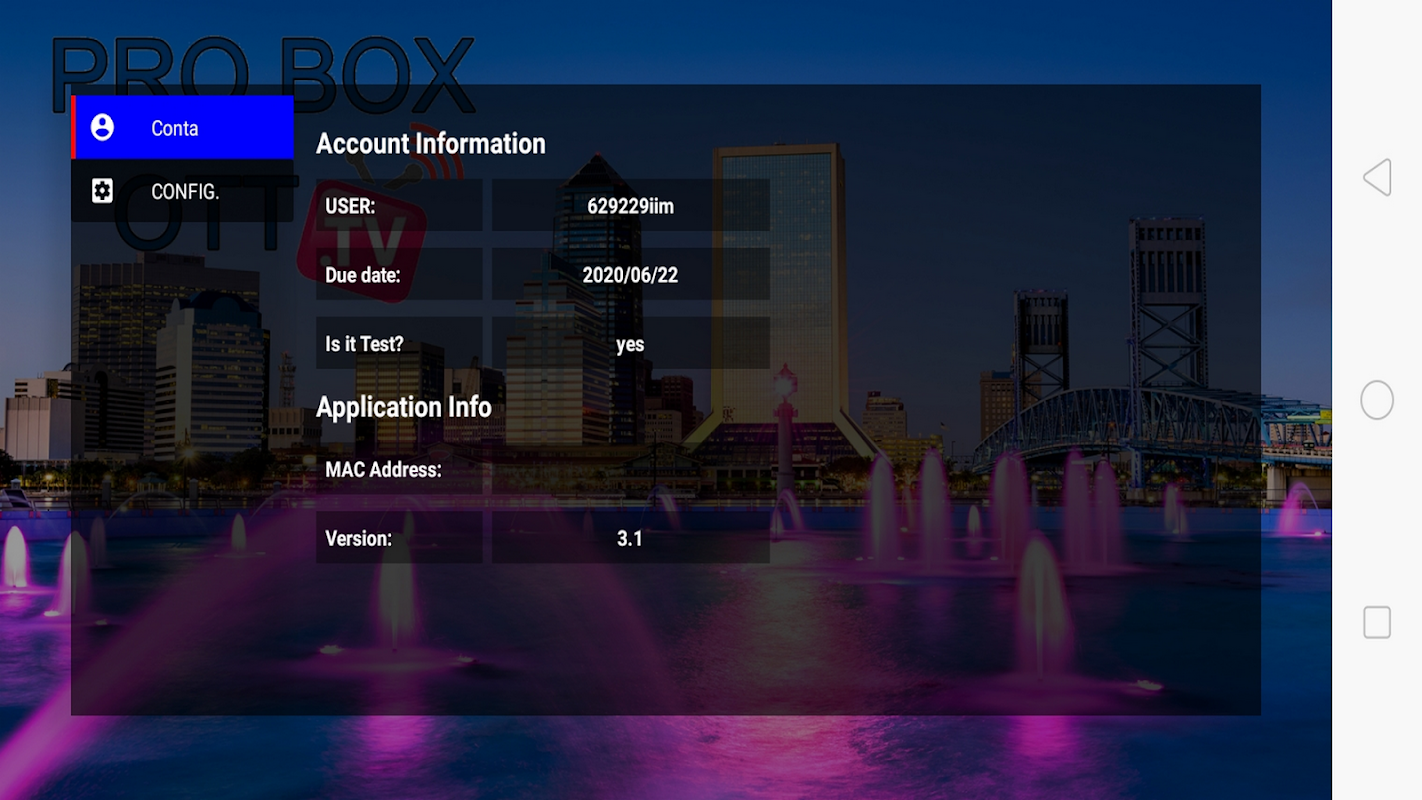This screenshot has width=1422, height=800.
Task: Click the Application Info heading
Action: click(x=404, y=407)
